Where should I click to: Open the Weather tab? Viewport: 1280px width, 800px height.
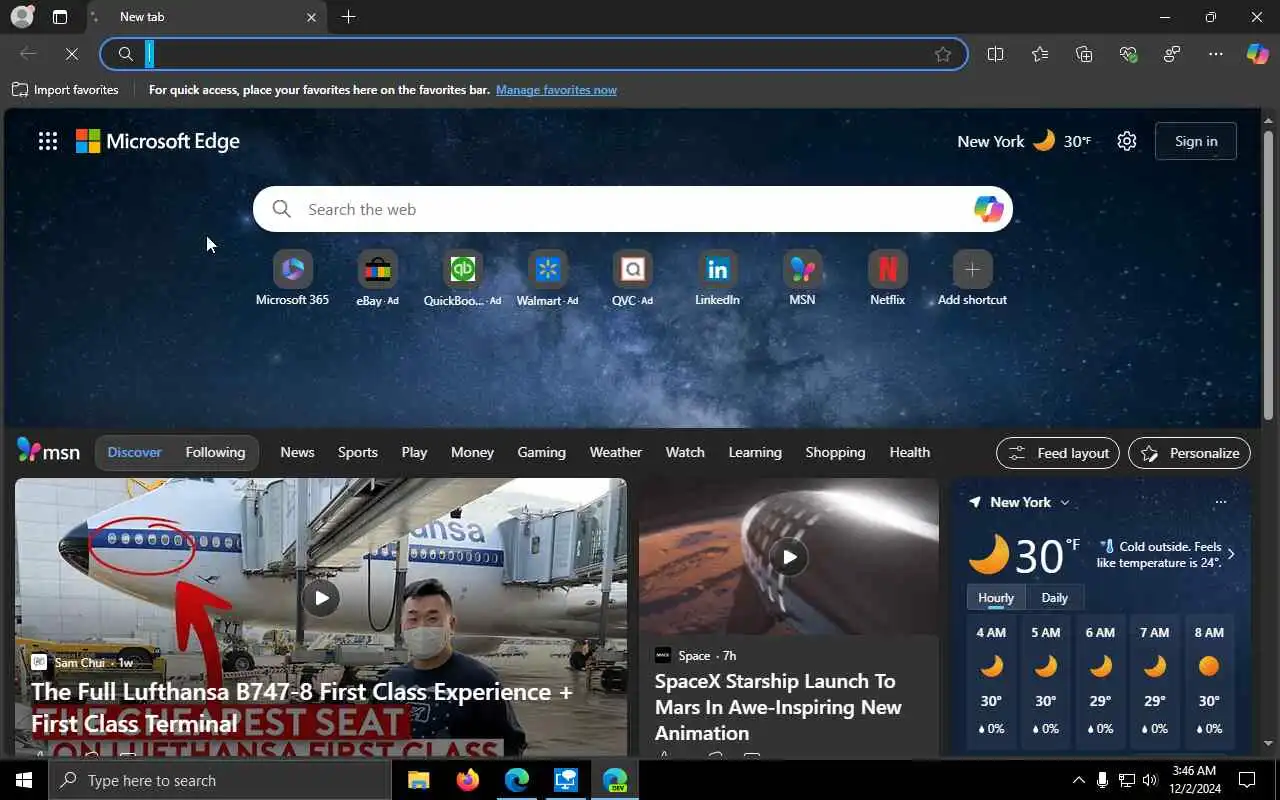click(615, 452)
